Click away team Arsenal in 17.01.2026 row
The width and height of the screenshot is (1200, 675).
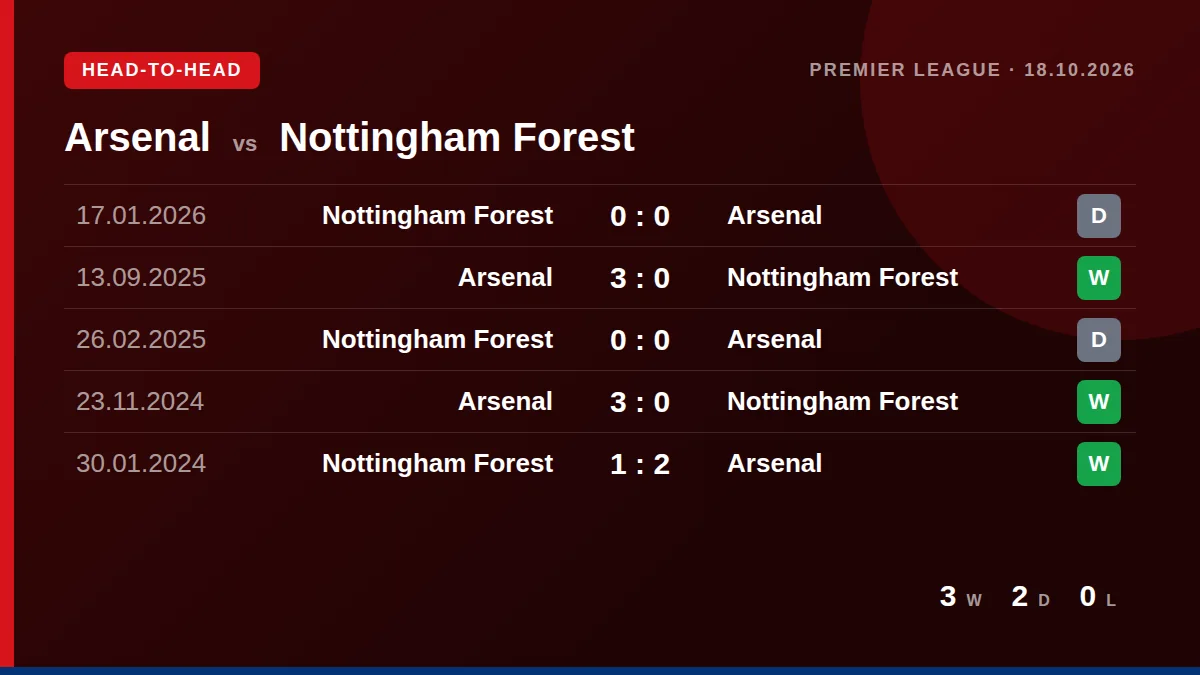coord(774,215)
